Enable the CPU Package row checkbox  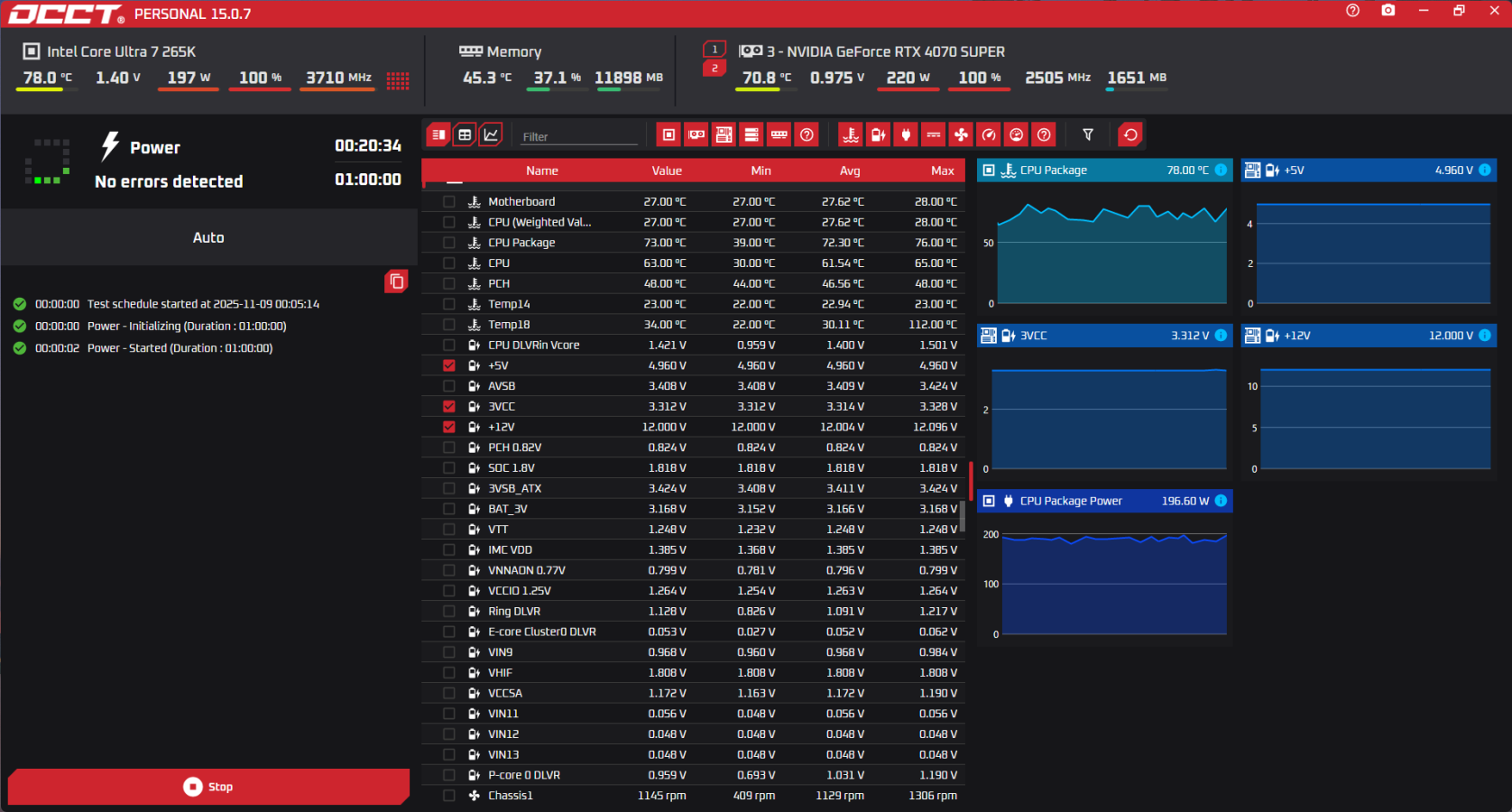[449, 243]
